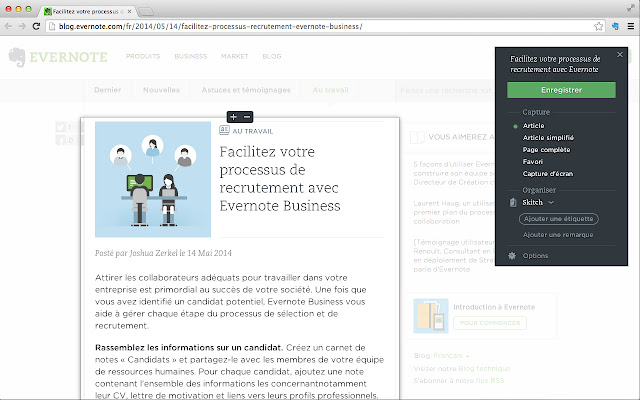Toggle fullscreen with the arrows icon

tap(631, 8)
